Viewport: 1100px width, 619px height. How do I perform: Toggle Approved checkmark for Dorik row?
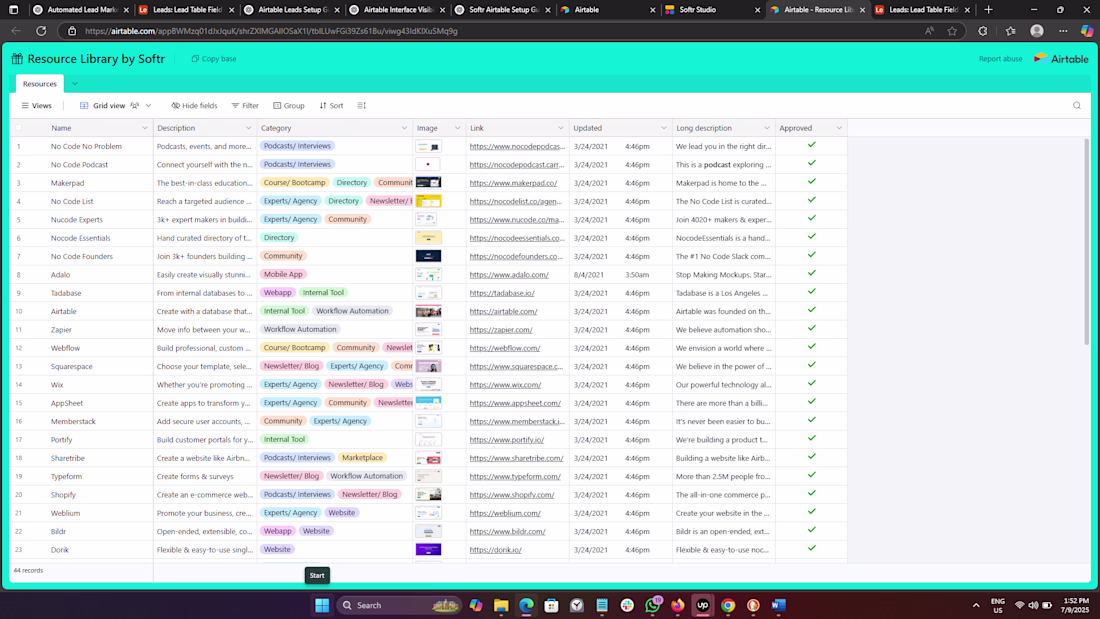812,549
